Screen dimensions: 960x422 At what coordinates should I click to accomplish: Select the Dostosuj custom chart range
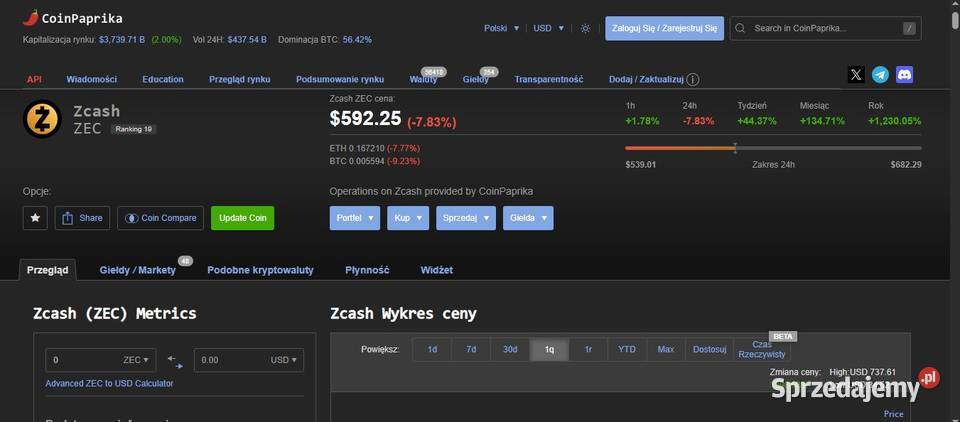click(x=710, y=349)
